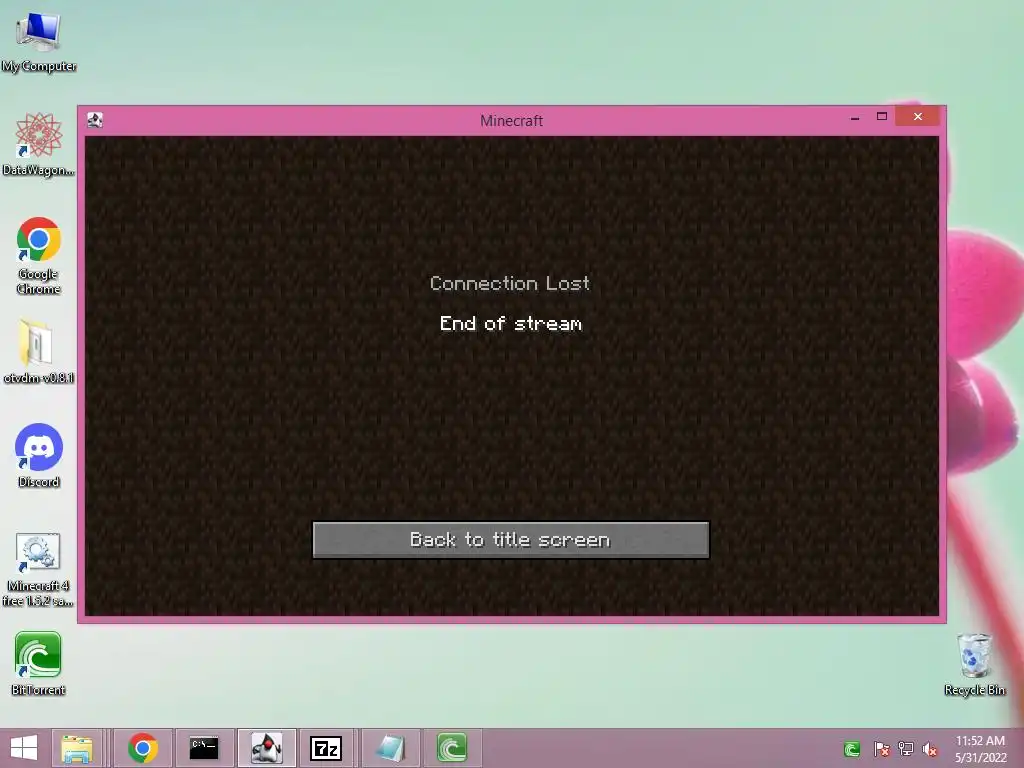Switch to Chrome in the taskbar
Screen dimensions: 1024x768
[x=143, y=748]
